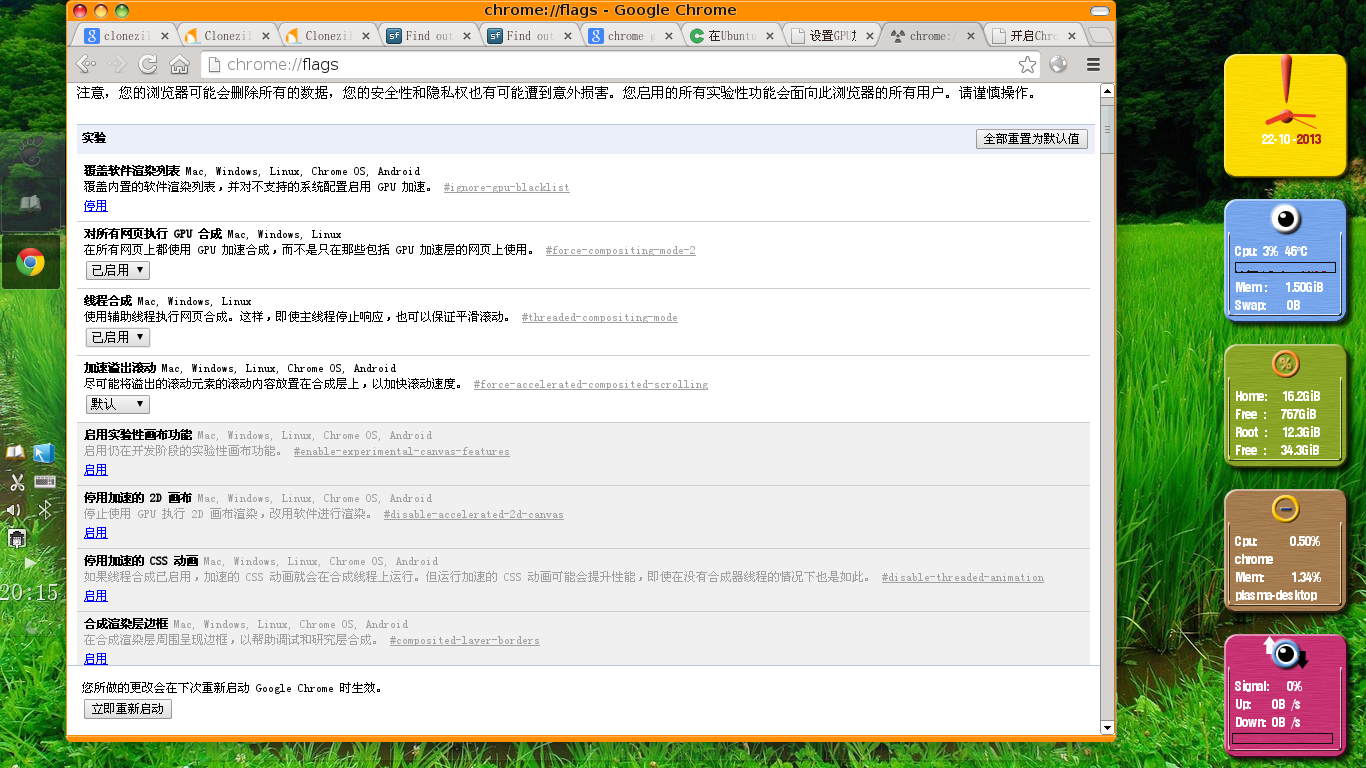
Task: Open the volume speaker tray icon
Action: click(x=14, y=511)
